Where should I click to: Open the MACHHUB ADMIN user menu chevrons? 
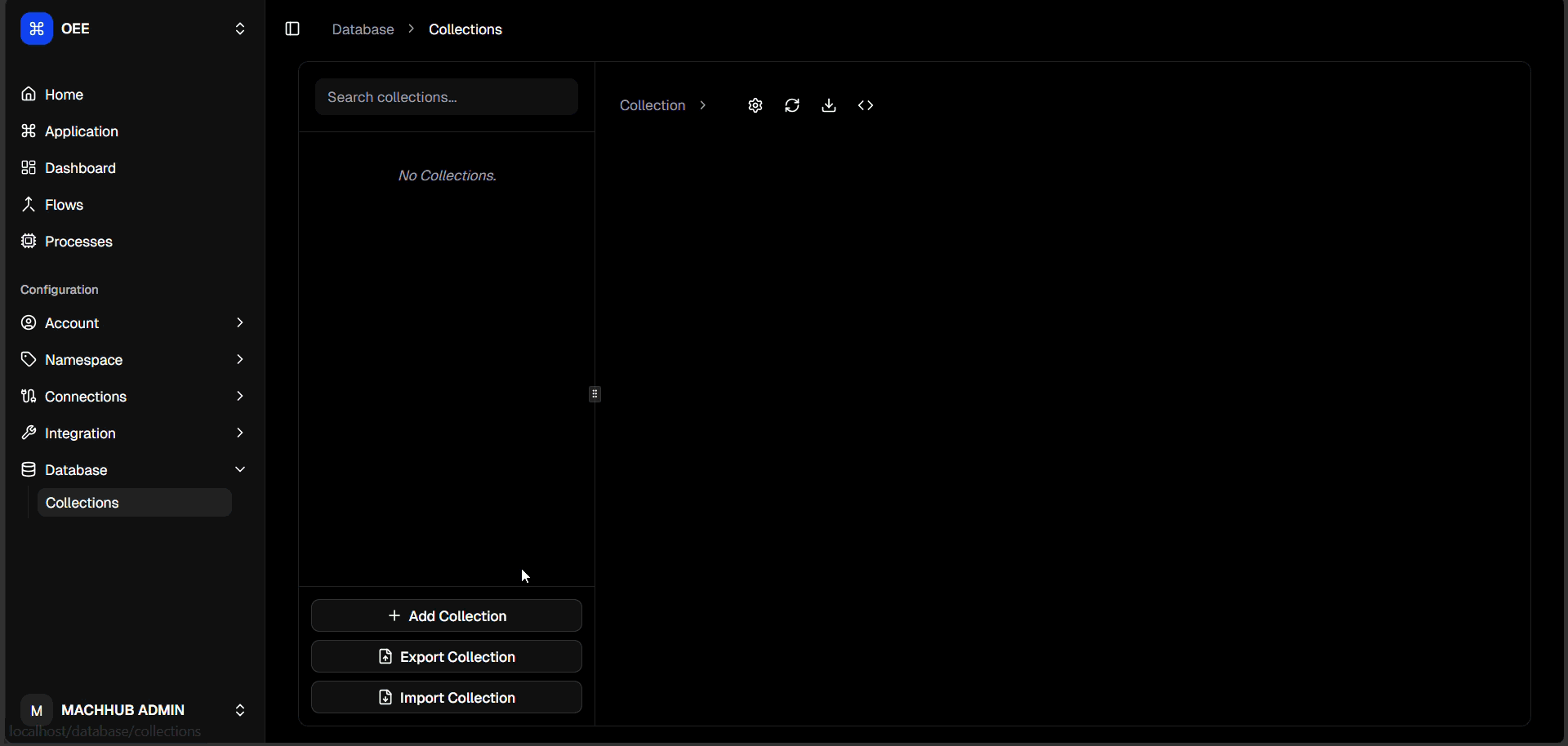[x=240, y=710]
